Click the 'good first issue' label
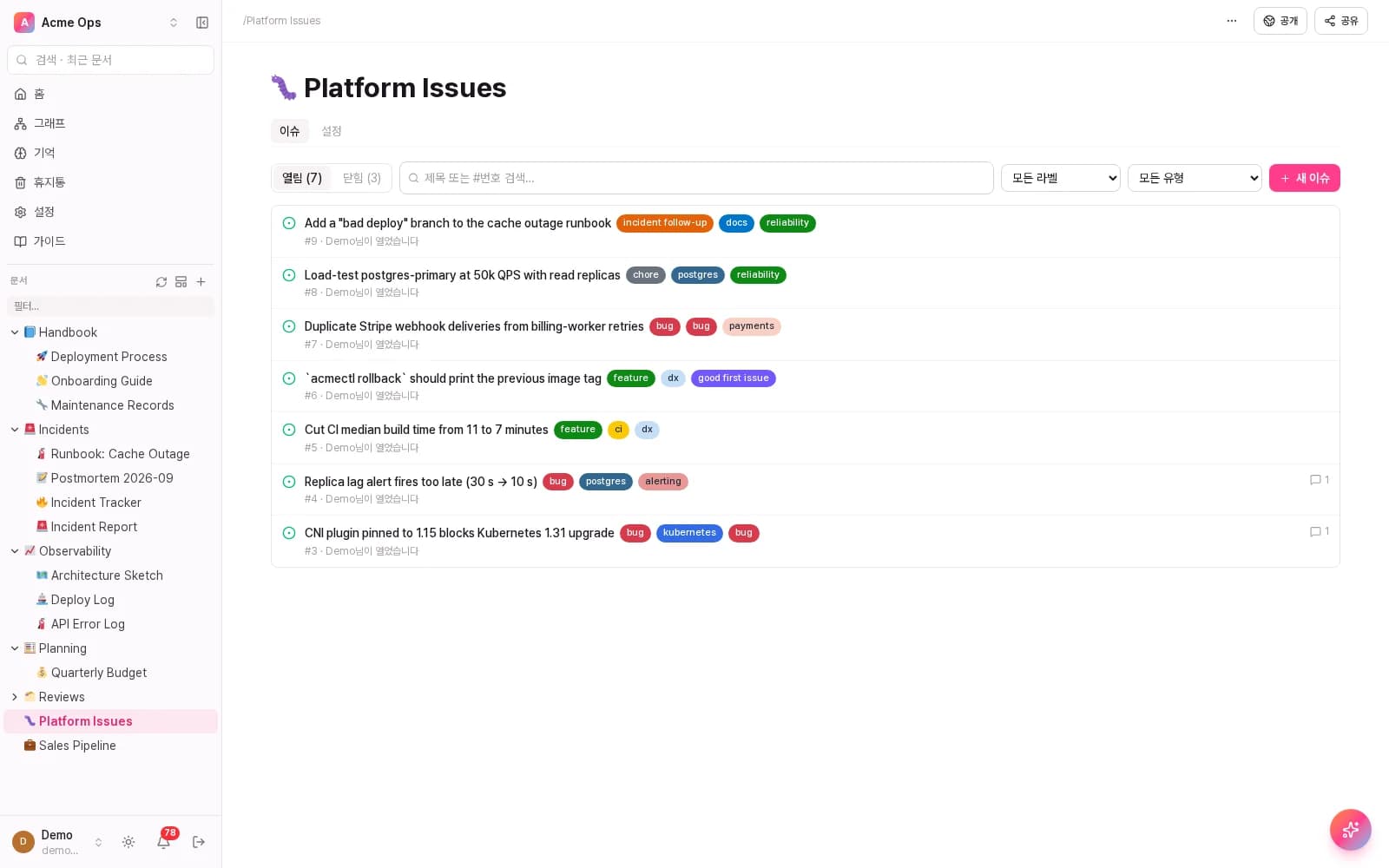Image resolution: width=1389 pixels, height=868 pixels. [x=734, y=378]
